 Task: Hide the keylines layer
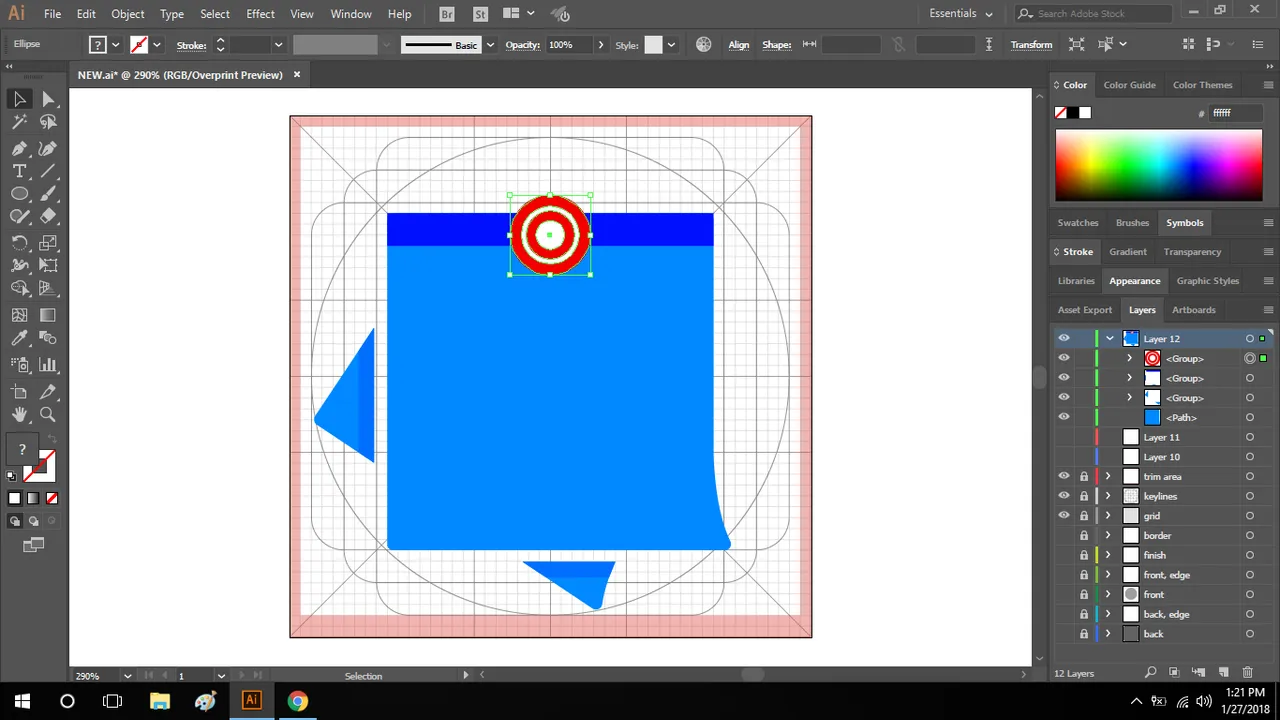point(1064,496)
